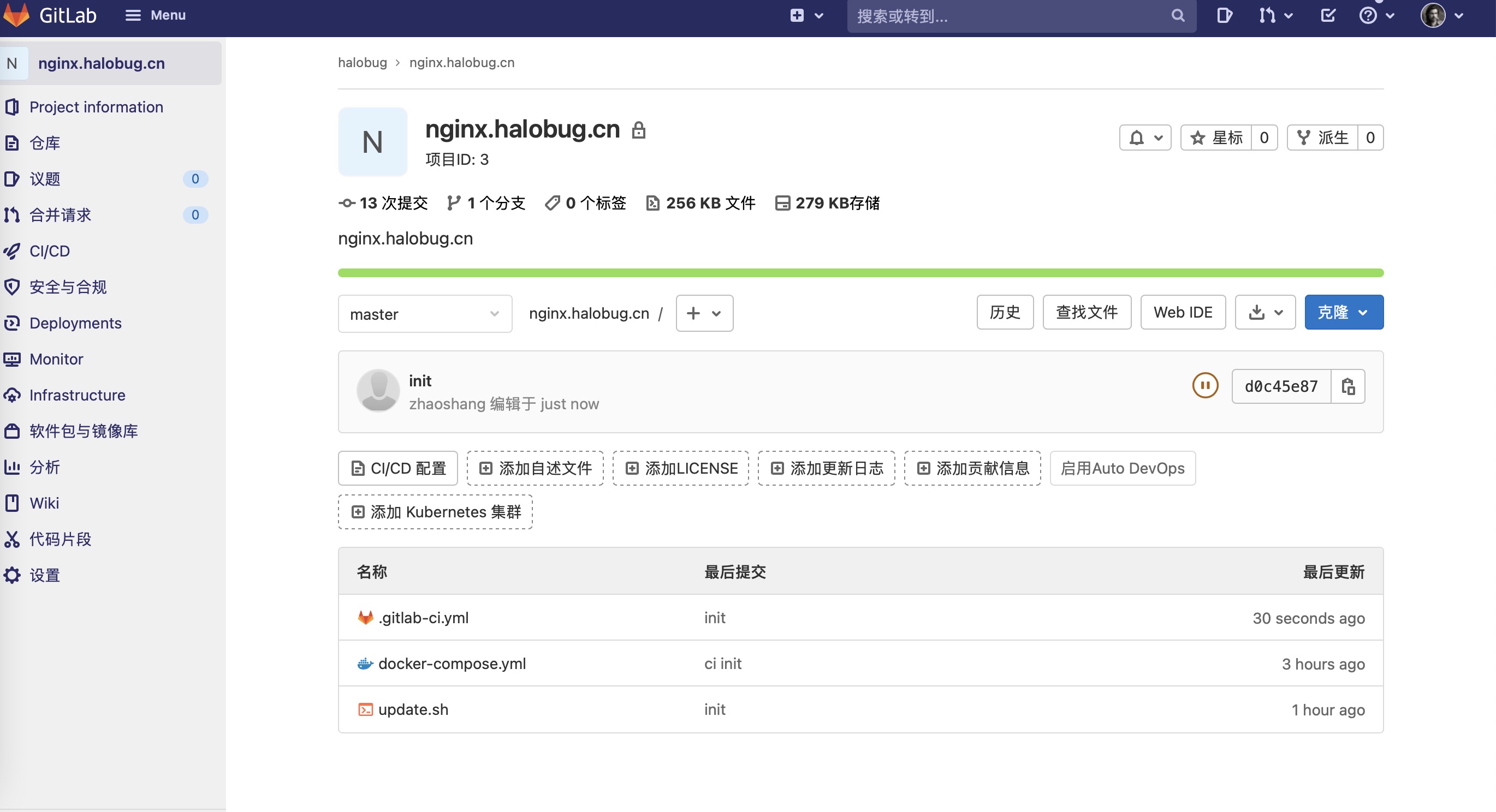This screenshot has height=812, width=1496.
Task: Click the star count 0
Action: click(1265, 138)
